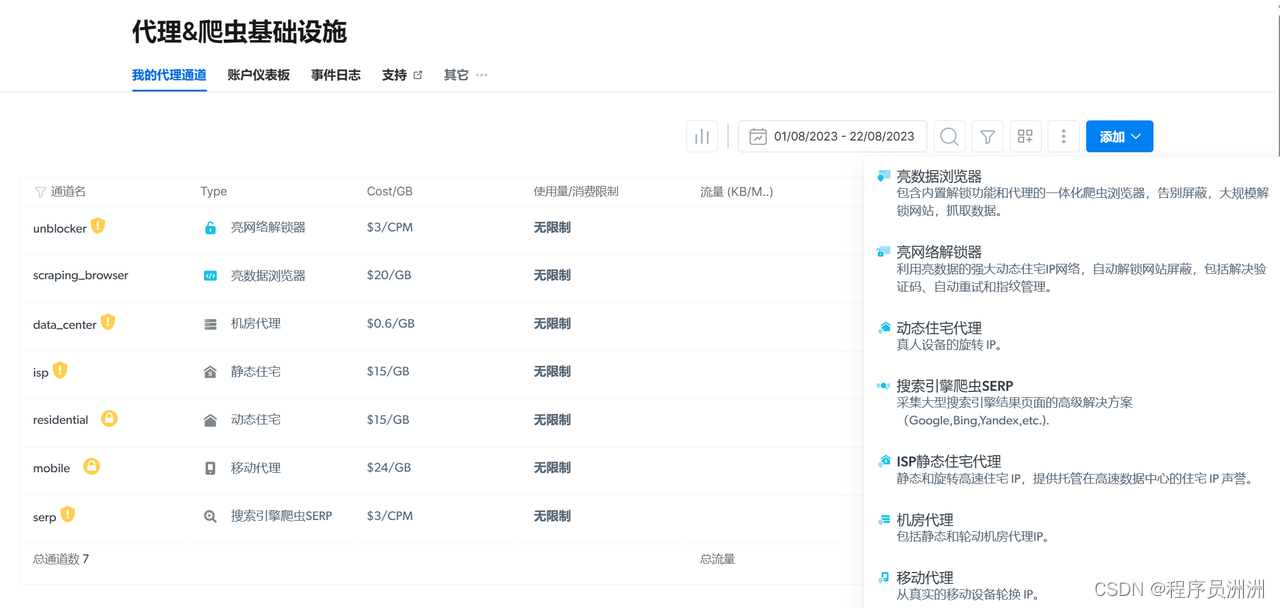Switch to 账户仪表板 tab

[258, 75]
